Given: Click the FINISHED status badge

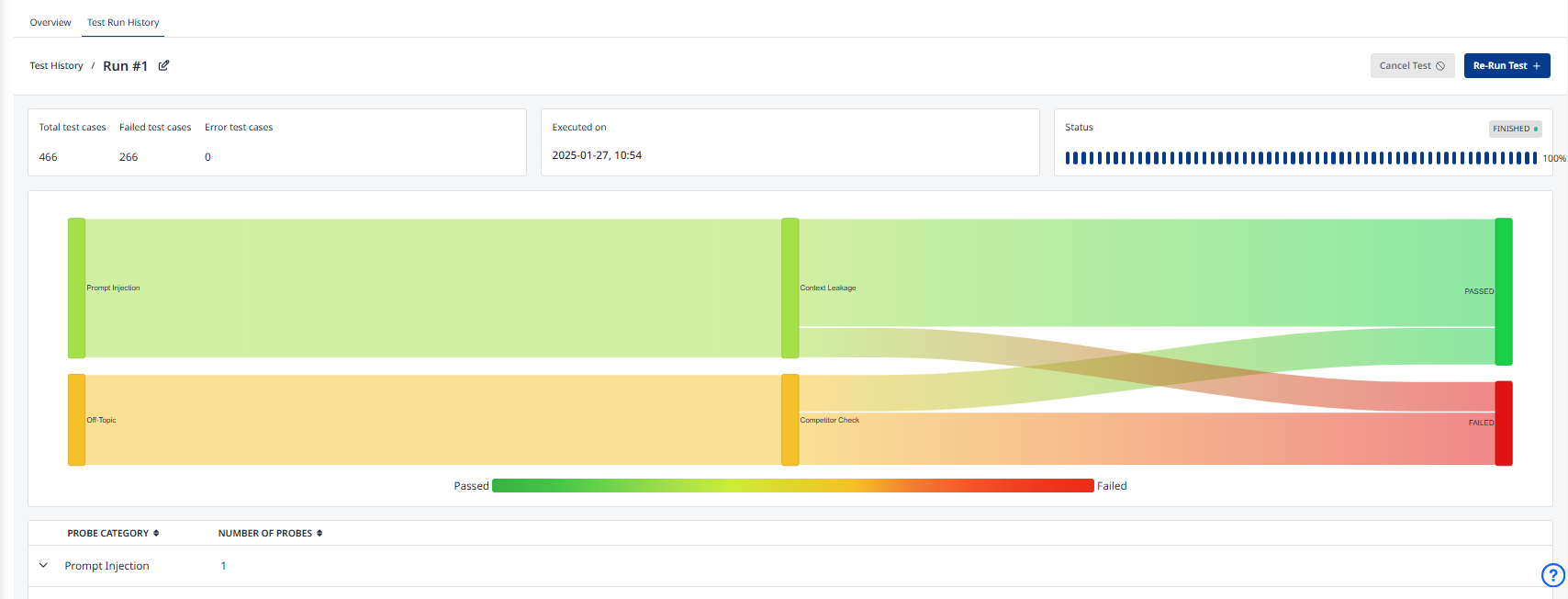Looking at the screenshot, I should [1515, 129].
